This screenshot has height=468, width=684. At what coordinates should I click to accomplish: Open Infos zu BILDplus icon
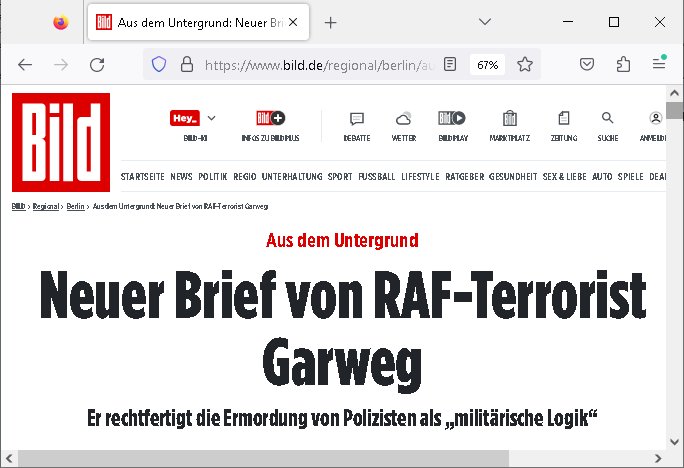pos(270,118)
